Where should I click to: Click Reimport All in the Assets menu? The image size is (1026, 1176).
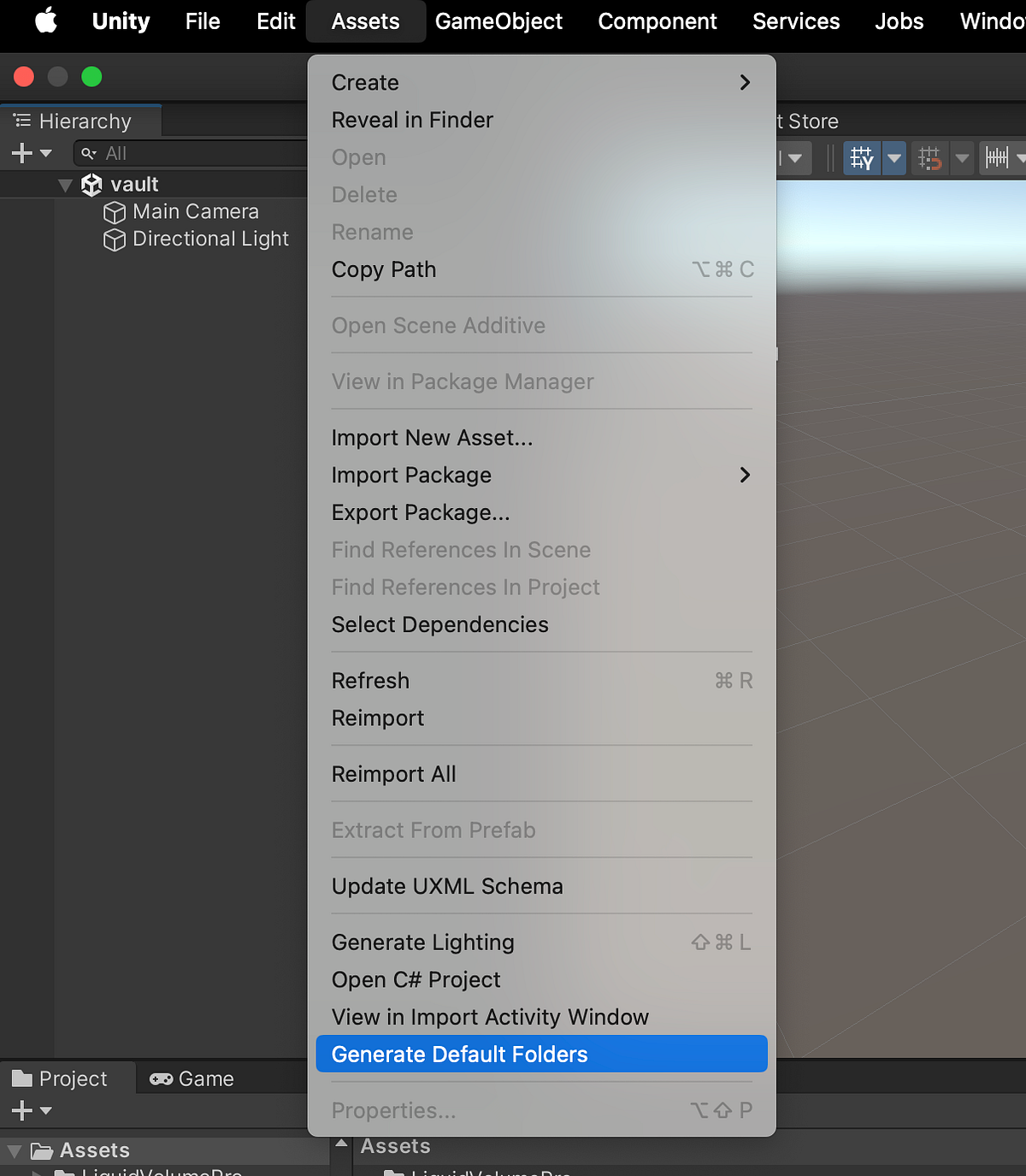point(393,773)
